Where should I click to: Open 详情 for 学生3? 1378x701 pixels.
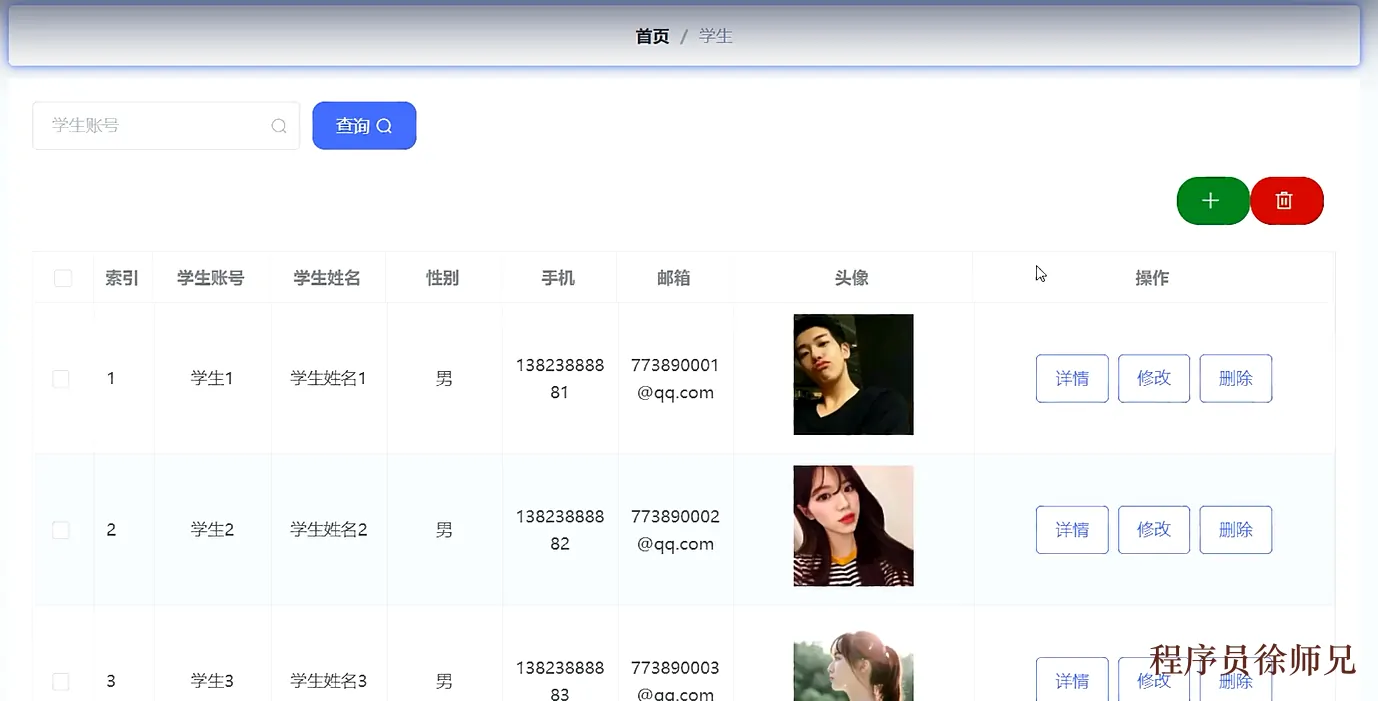coord(1072,679)
